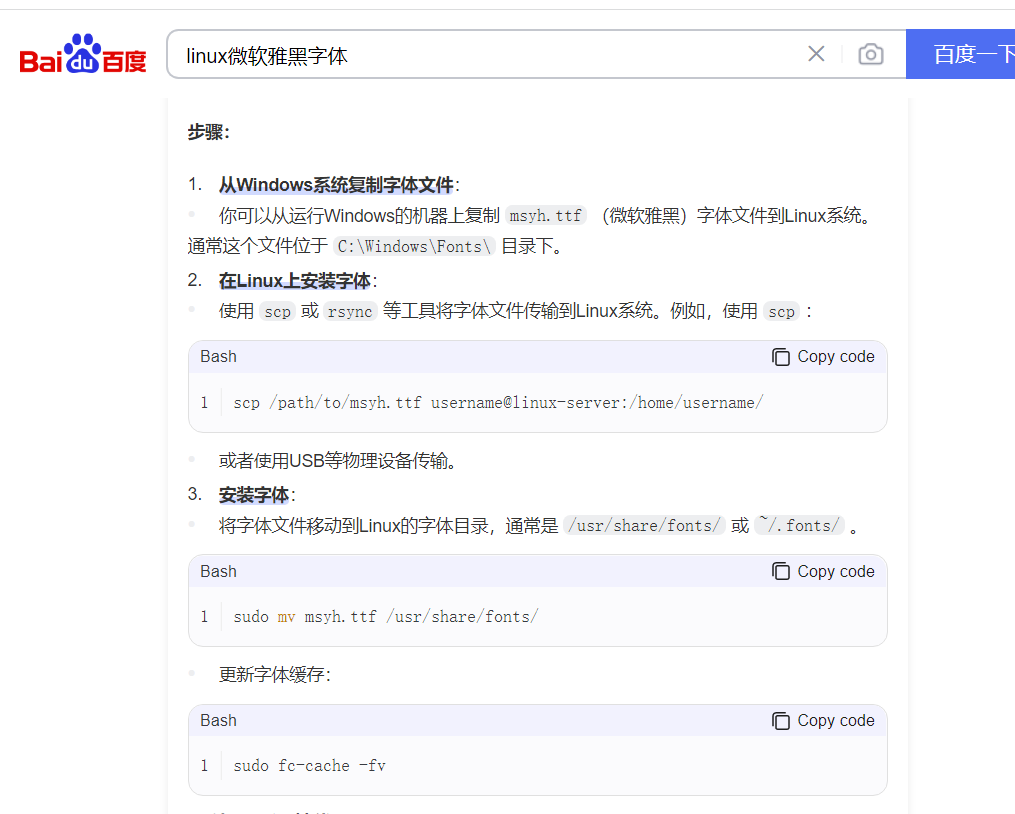Click the inline path C:\Windows\Fonts\

point(414,247)
